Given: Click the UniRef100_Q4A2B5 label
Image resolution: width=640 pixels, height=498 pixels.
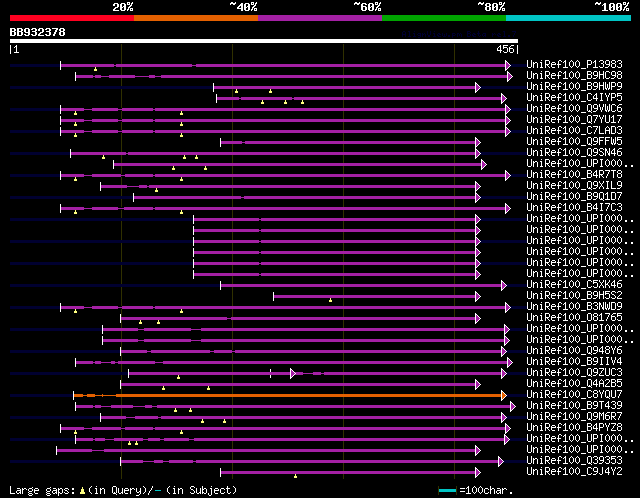Looking at the screenshot, I should coord(574,383).
